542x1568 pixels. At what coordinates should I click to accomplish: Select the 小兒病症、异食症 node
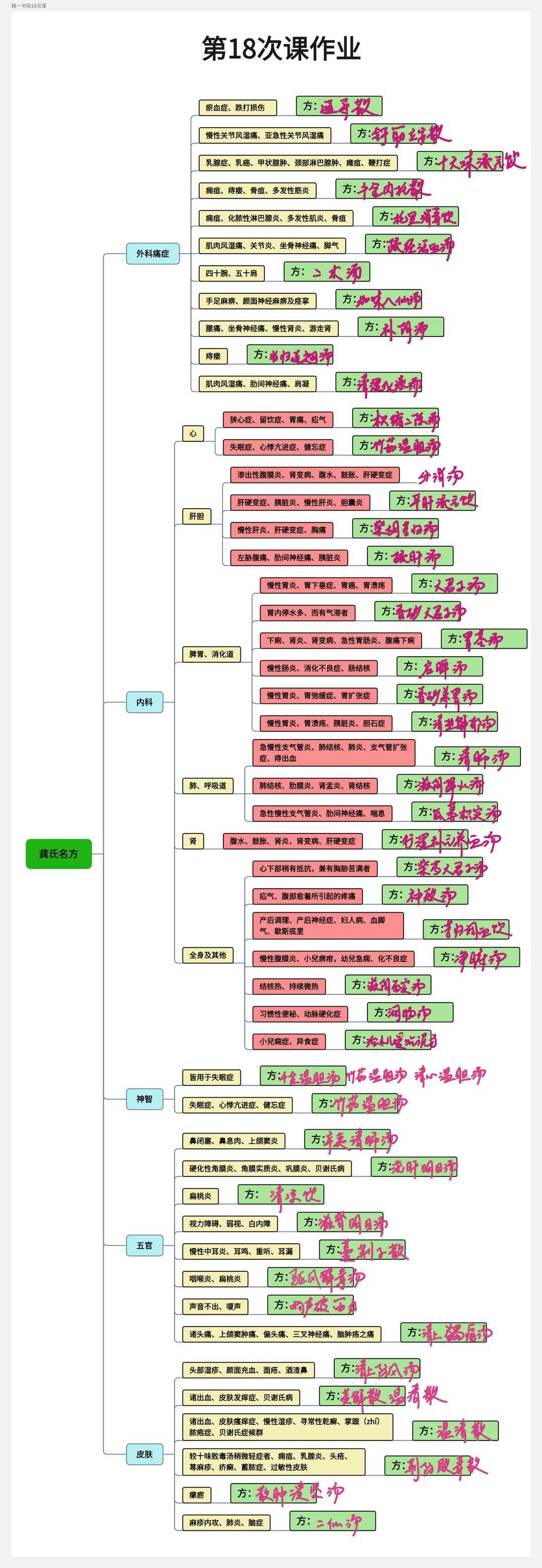tap(289, 1041)
